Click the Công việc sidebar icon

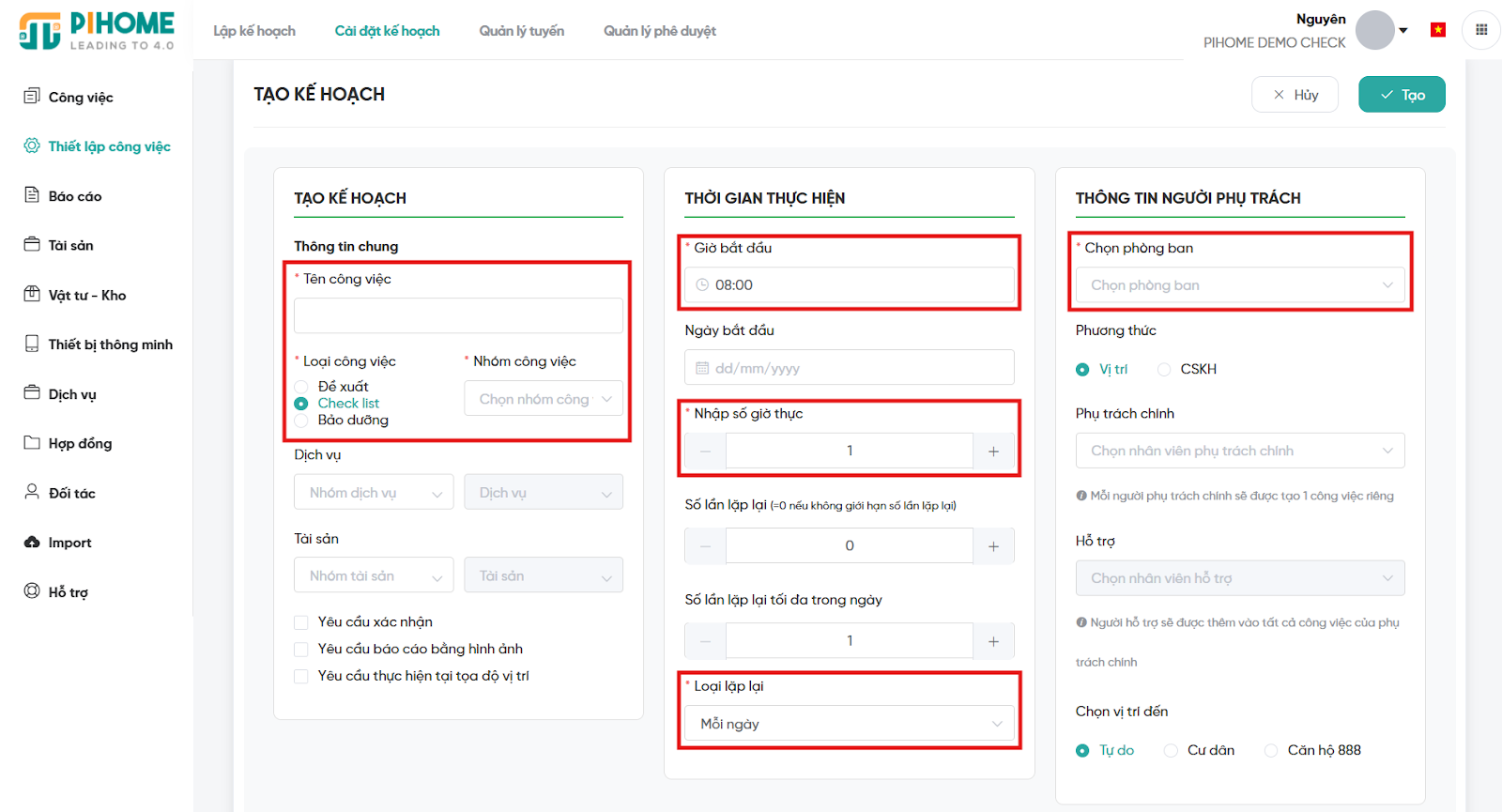click(32, 96)
